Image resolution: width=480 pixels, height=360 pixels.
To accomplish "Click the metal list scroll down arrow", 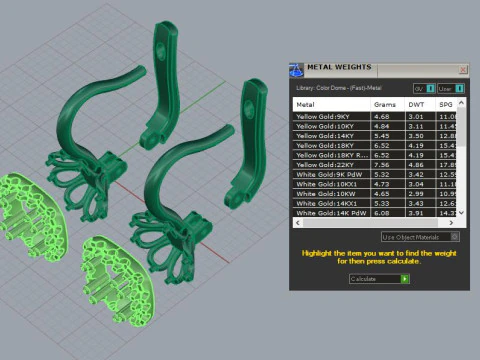I will 461,213.
